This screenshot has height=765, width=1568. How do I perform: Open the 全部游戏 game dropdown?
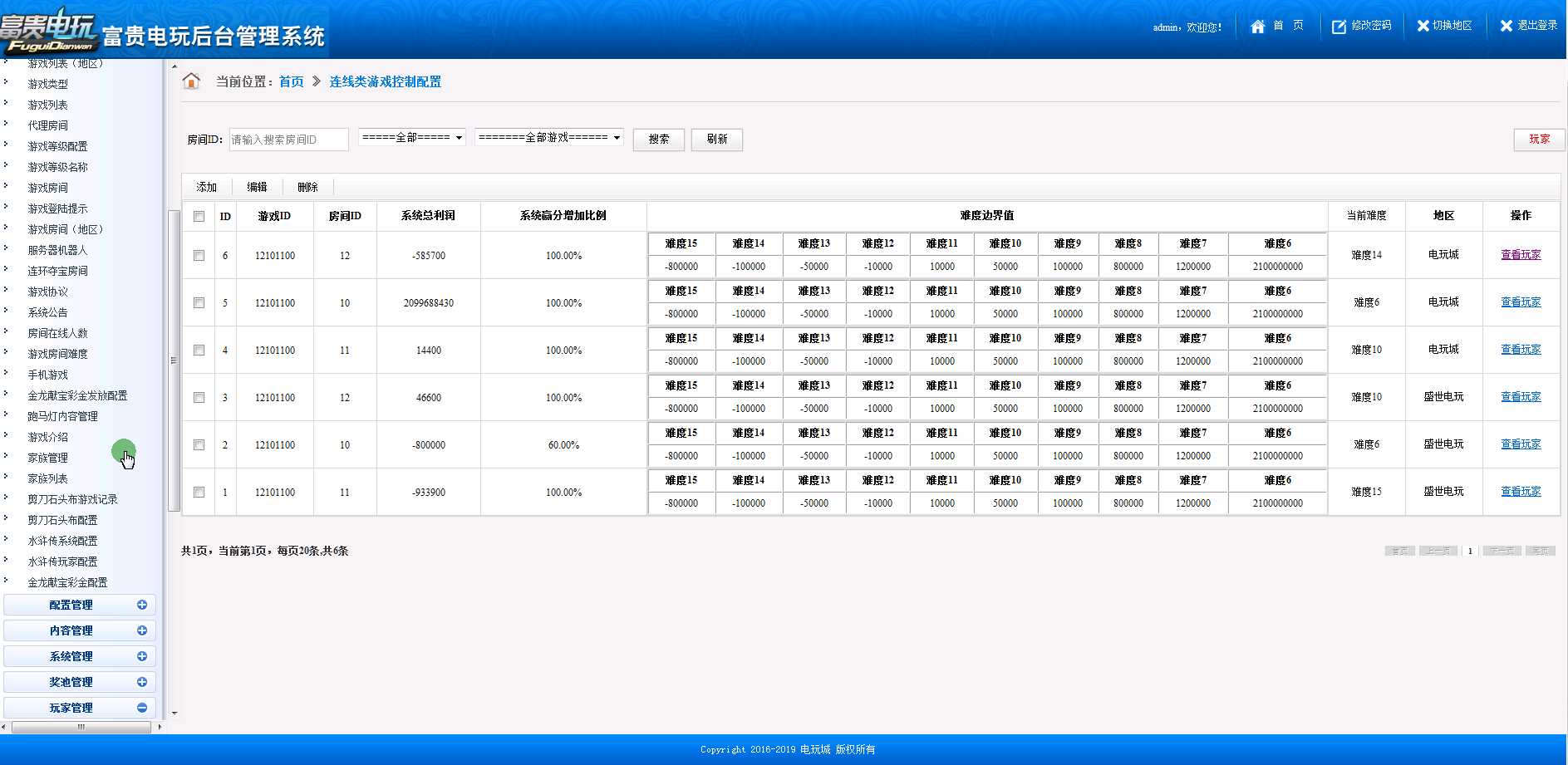(549, 137)
